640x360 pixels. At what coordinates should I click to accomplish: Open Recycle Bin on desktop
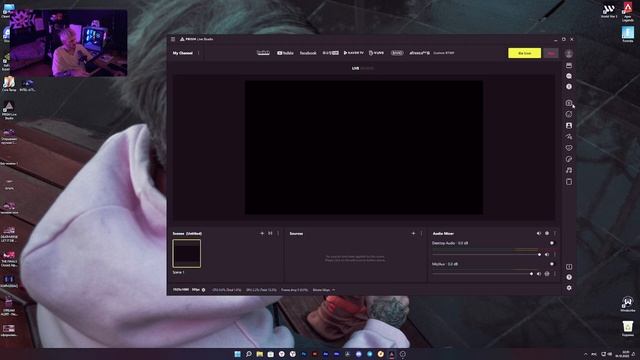[628, 328]
